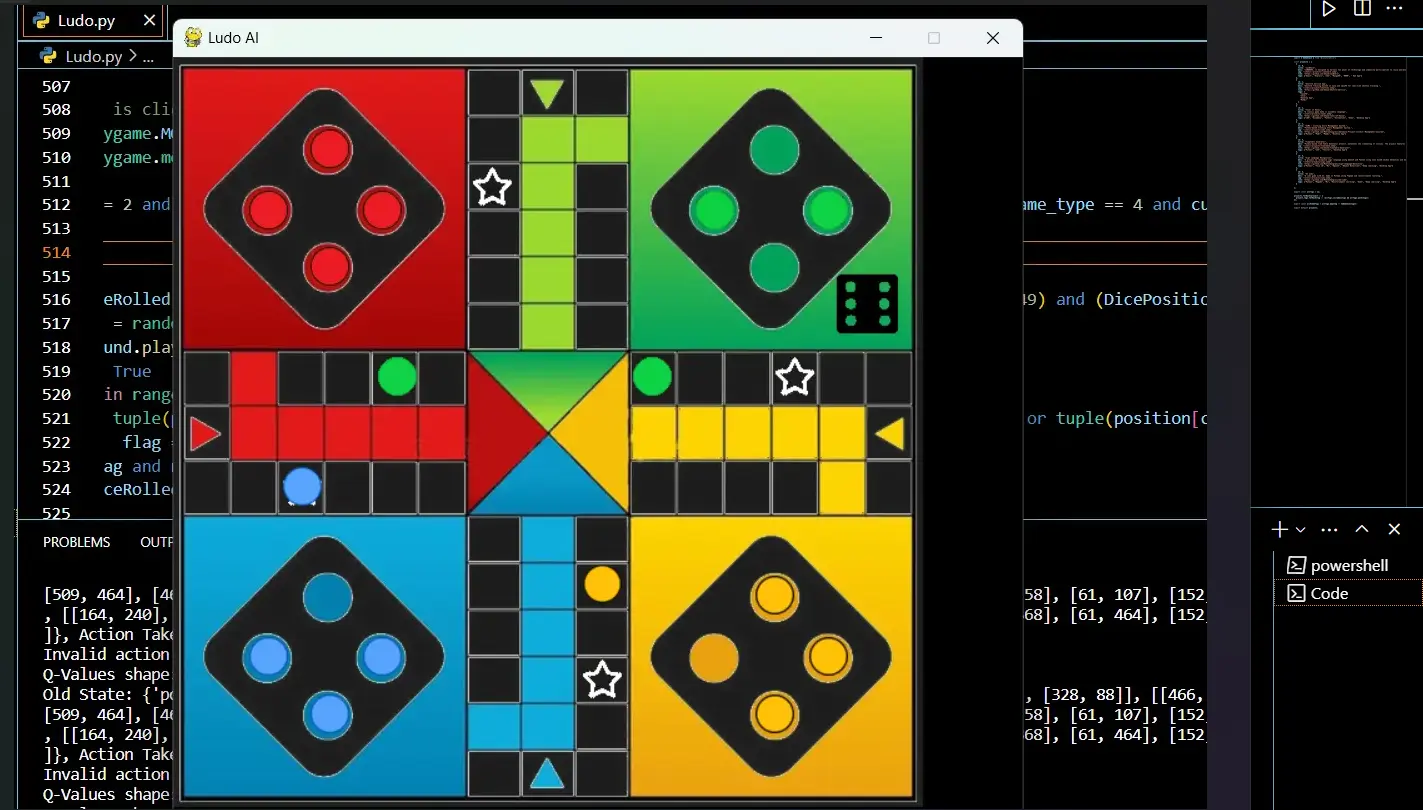Click the split editor icon
Viewport: 1423px width, 810px height.
point(1362,9)
